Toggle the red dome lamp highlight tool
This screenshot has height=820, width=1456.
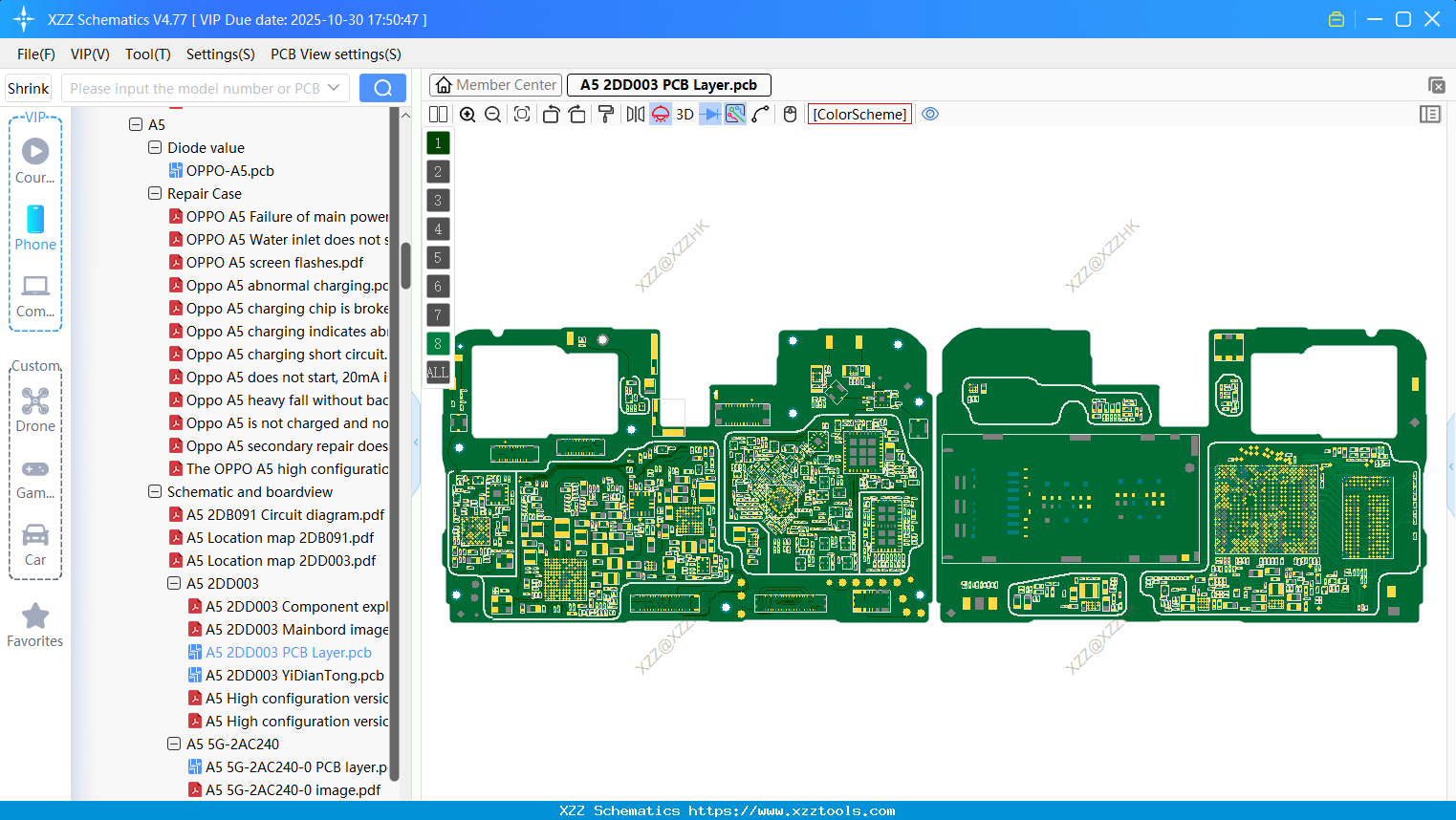coord(661,115)
